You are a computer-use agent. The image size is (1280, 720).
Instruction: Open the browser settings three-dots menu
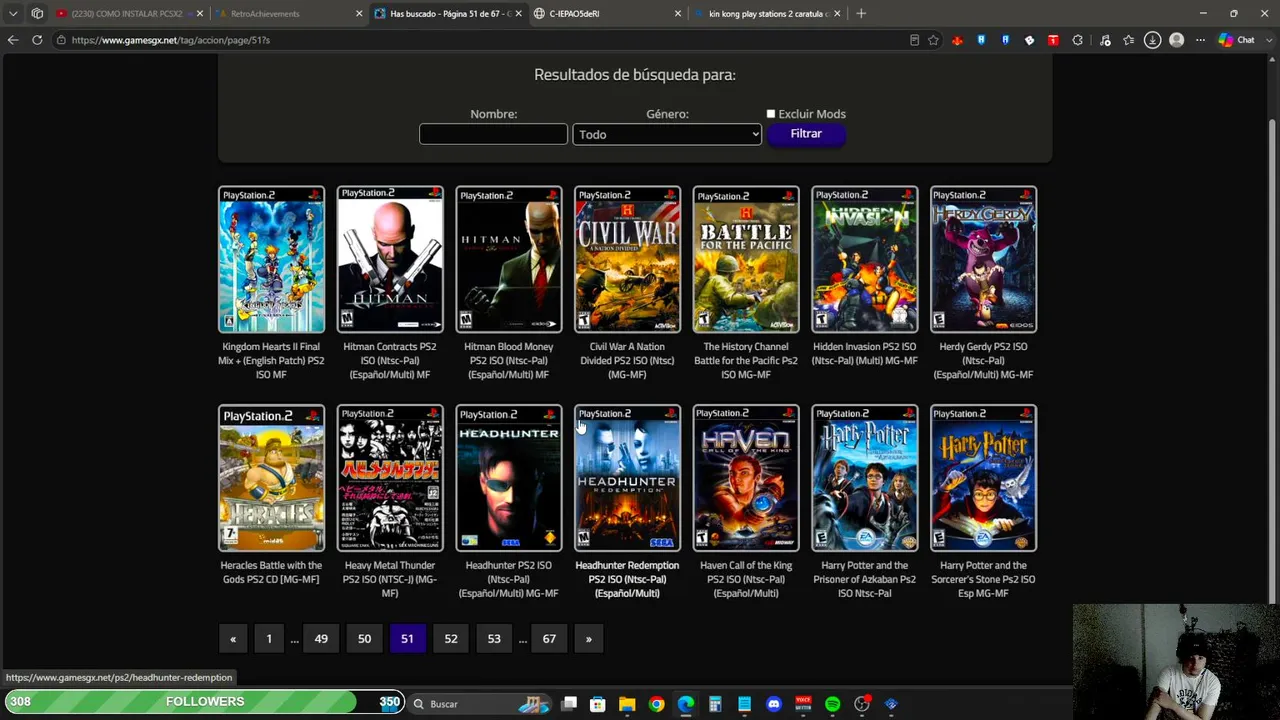tap(1200, 40)
